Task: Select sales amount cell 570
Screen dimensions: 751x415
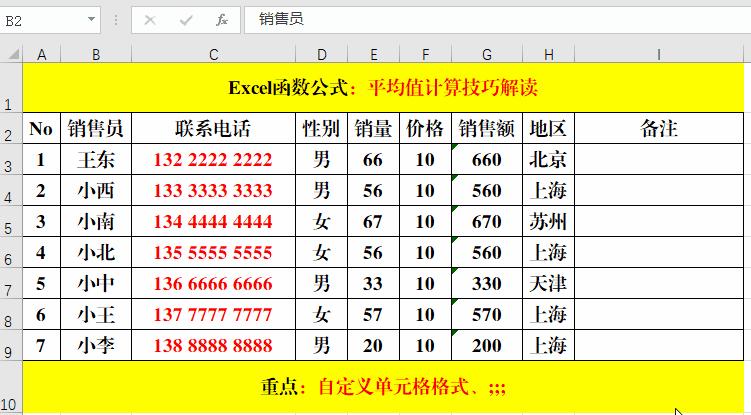Action: pos(487,314)
